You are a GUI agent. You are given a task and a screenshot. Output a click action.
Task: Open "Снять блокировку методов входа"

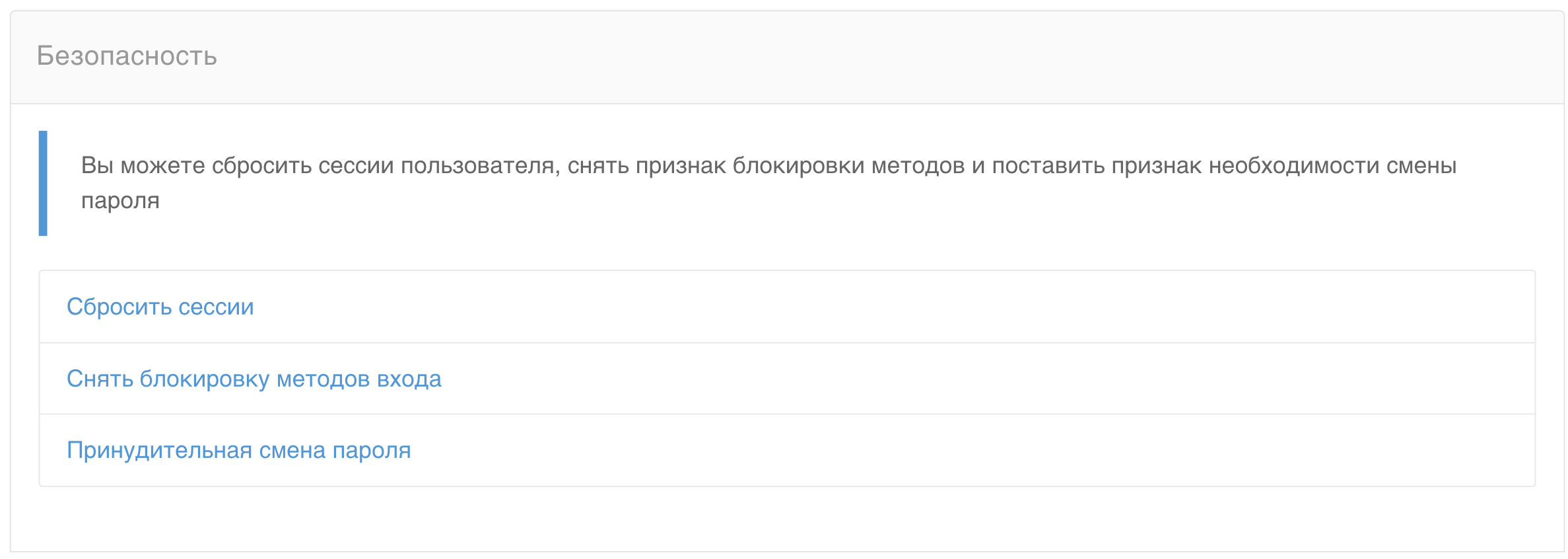(x=254, y=379)
